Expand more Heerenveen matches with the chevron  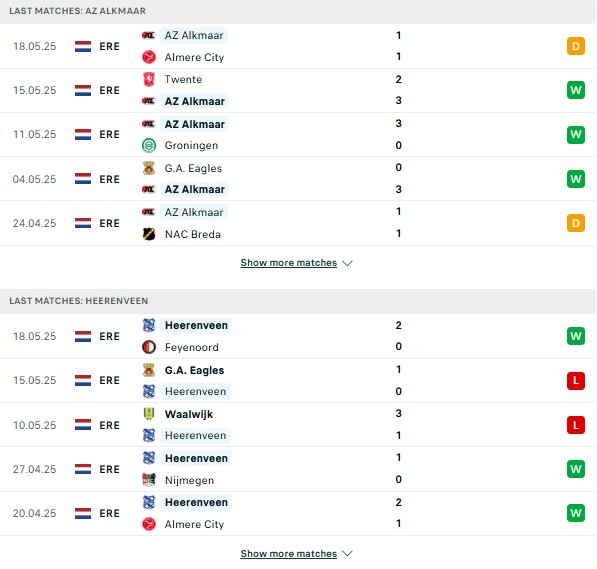[347, 553]
